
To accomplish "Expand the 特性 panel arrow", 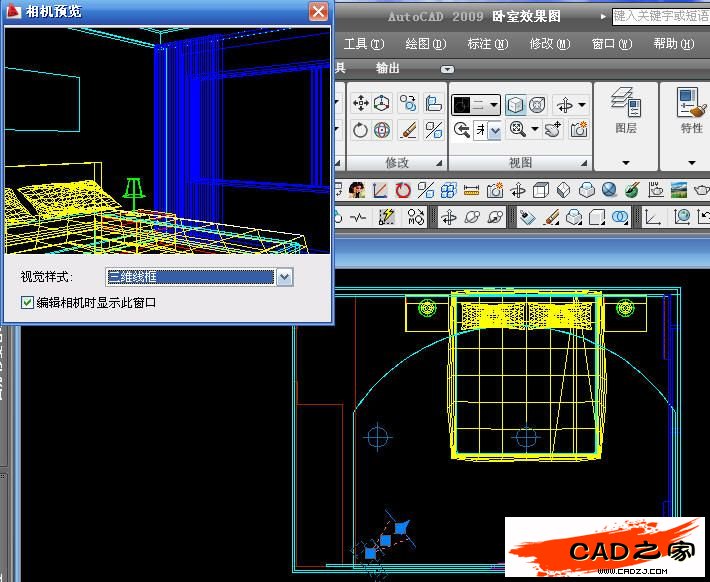I will click(691, 162).
